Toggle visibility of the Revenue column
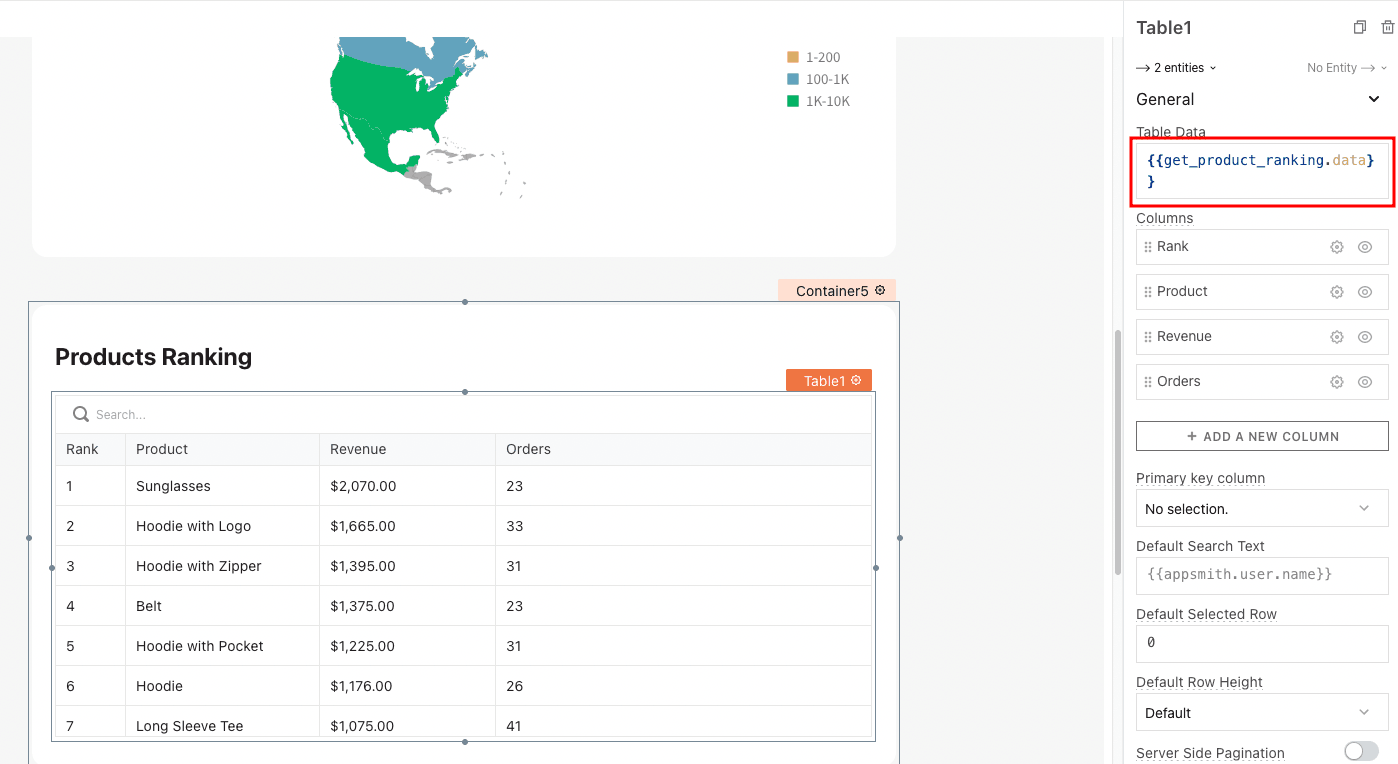 pos(1365,337)
